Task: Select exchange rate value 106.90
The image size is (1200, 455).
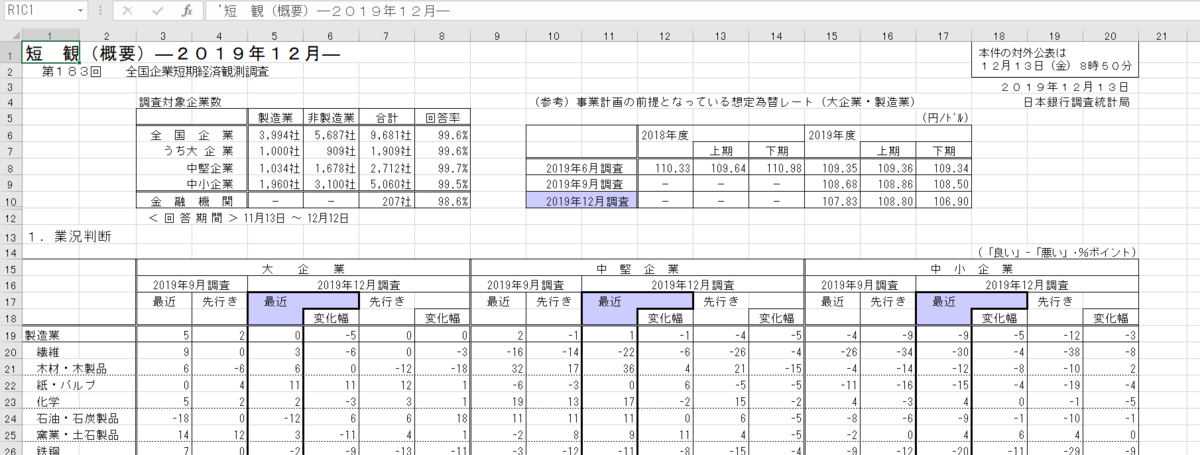Action: [945, 201]
